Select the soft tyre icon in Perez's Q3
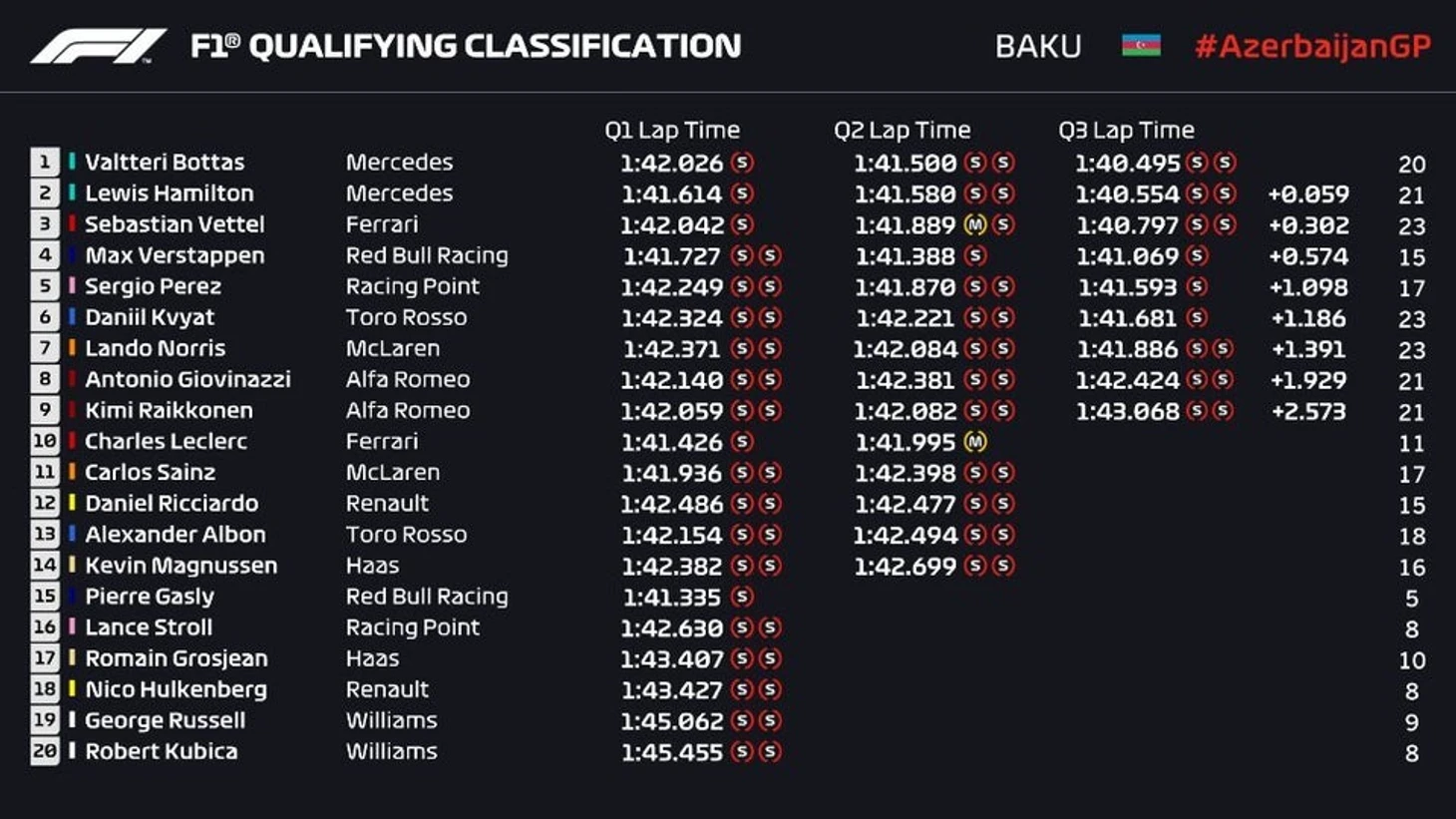The width and height of the screenshot is (1456, 819). [x=1197, y=287]
